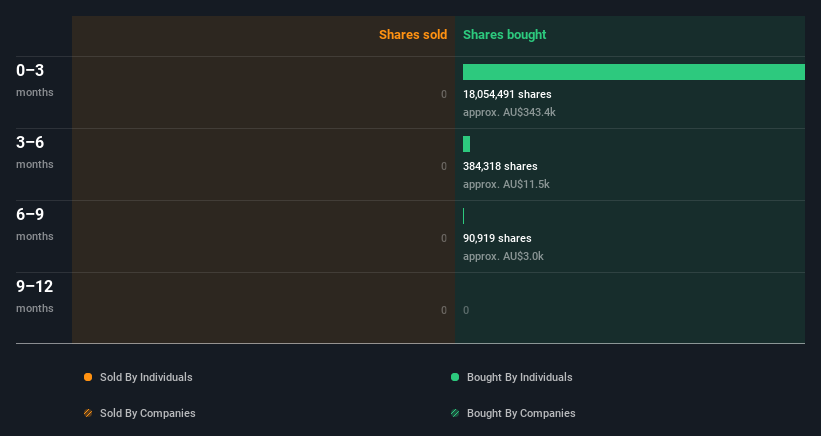Click the shares sold zero in 0–3 months row
This screenshot has width=821, height=436.
click(443, 94)
